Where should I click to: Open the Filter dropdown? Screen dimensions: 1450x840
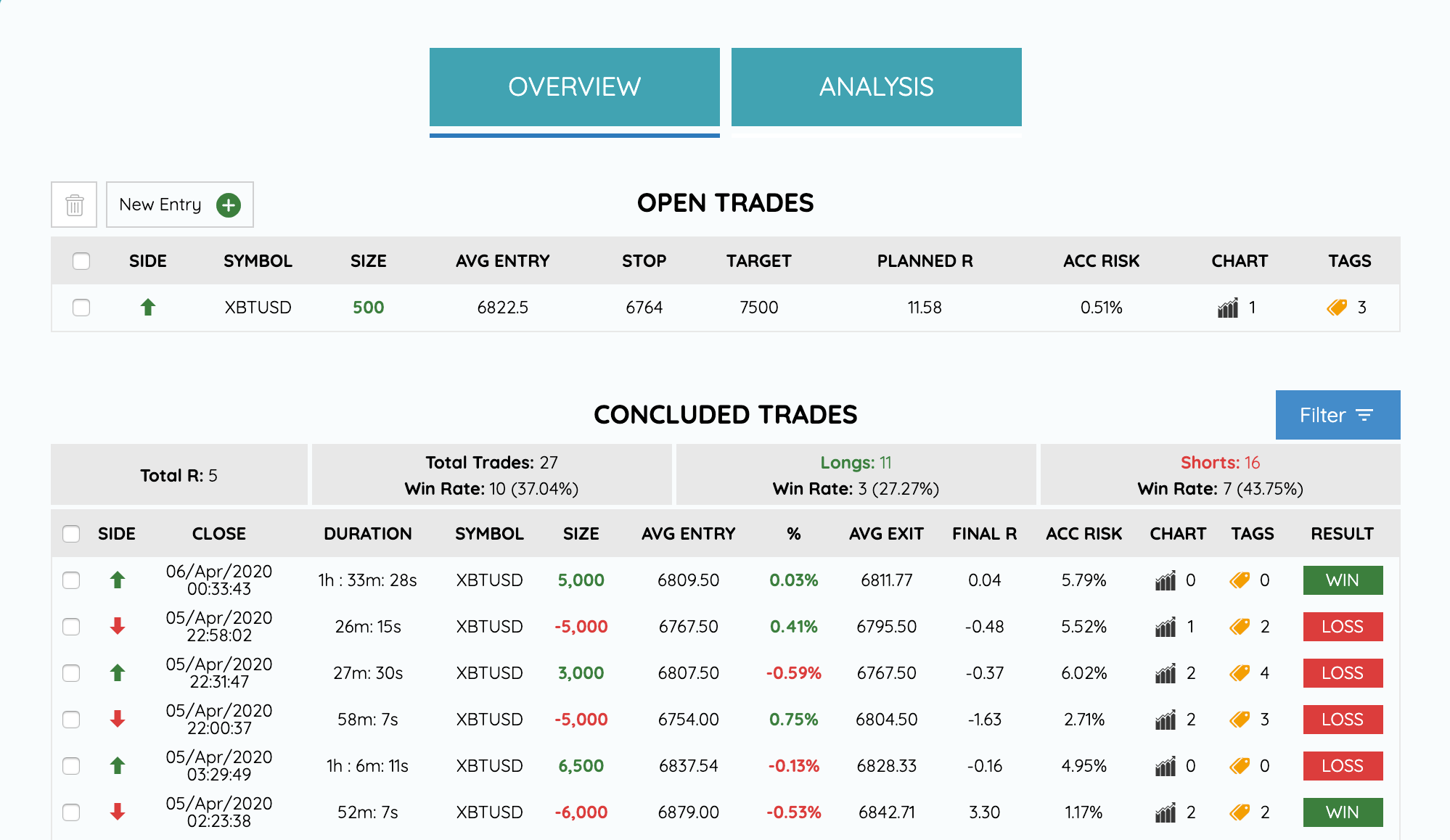(x=1338, y=415)
